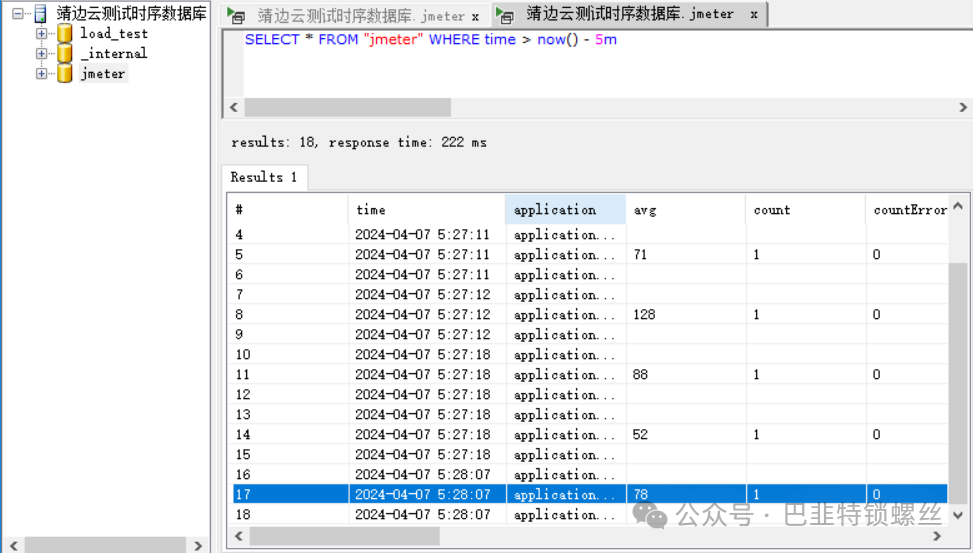This screenshot has height=553, width=973.
Task: Select the jmeter tree item
Action: pos(103,73)
